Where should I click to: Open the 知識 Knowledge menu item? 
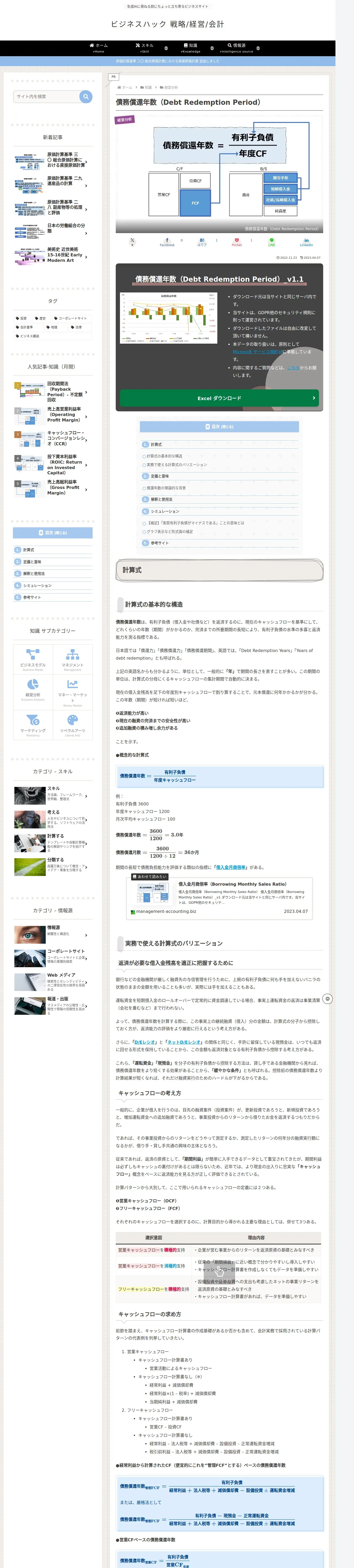tap(190, 48)
